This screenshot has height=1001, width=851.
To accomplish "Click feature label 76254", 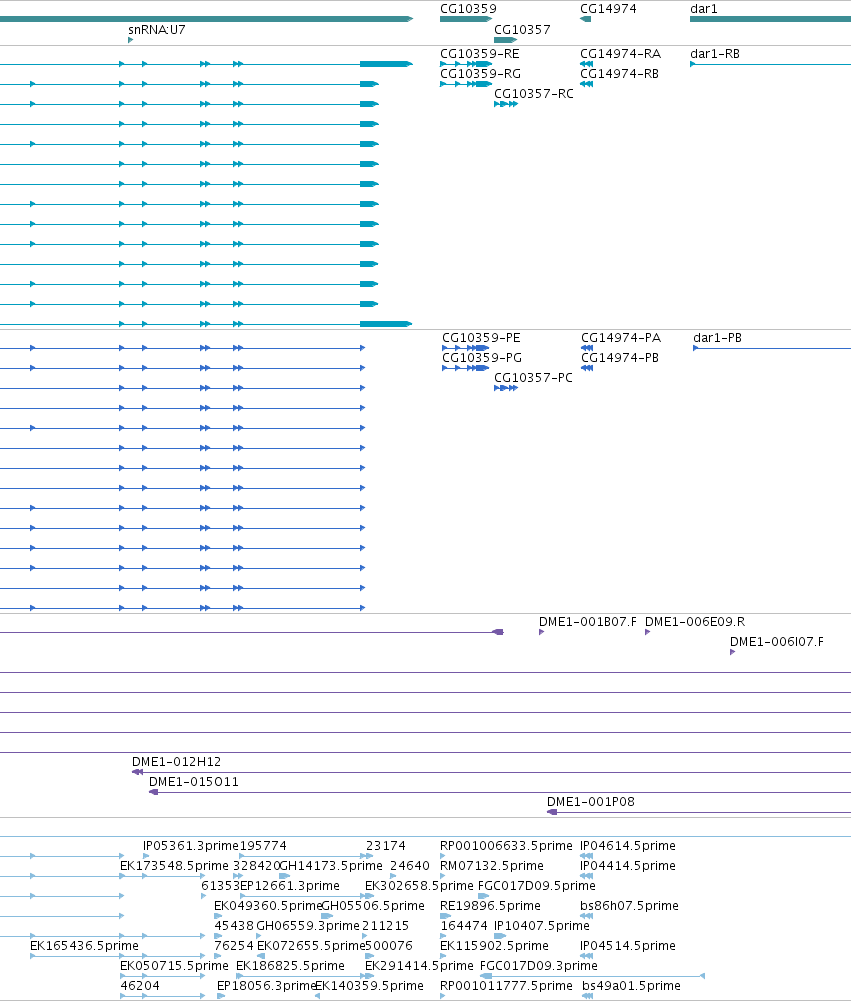I will pos(234,946).
